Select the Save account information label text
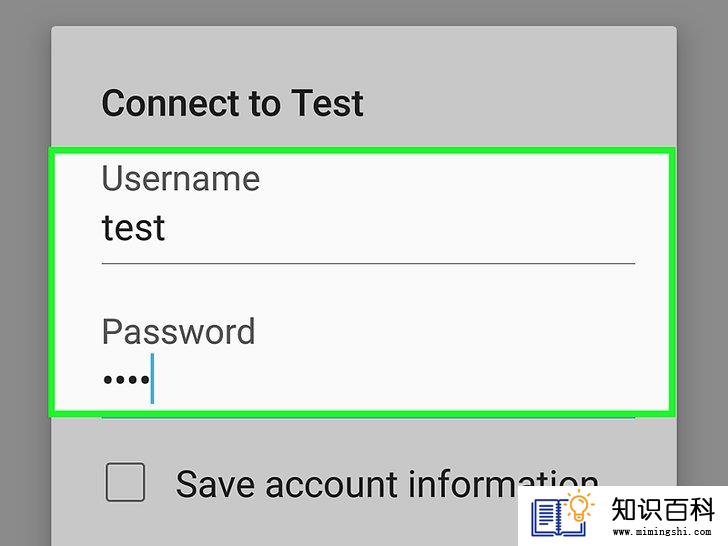 [x=386, y=484]
